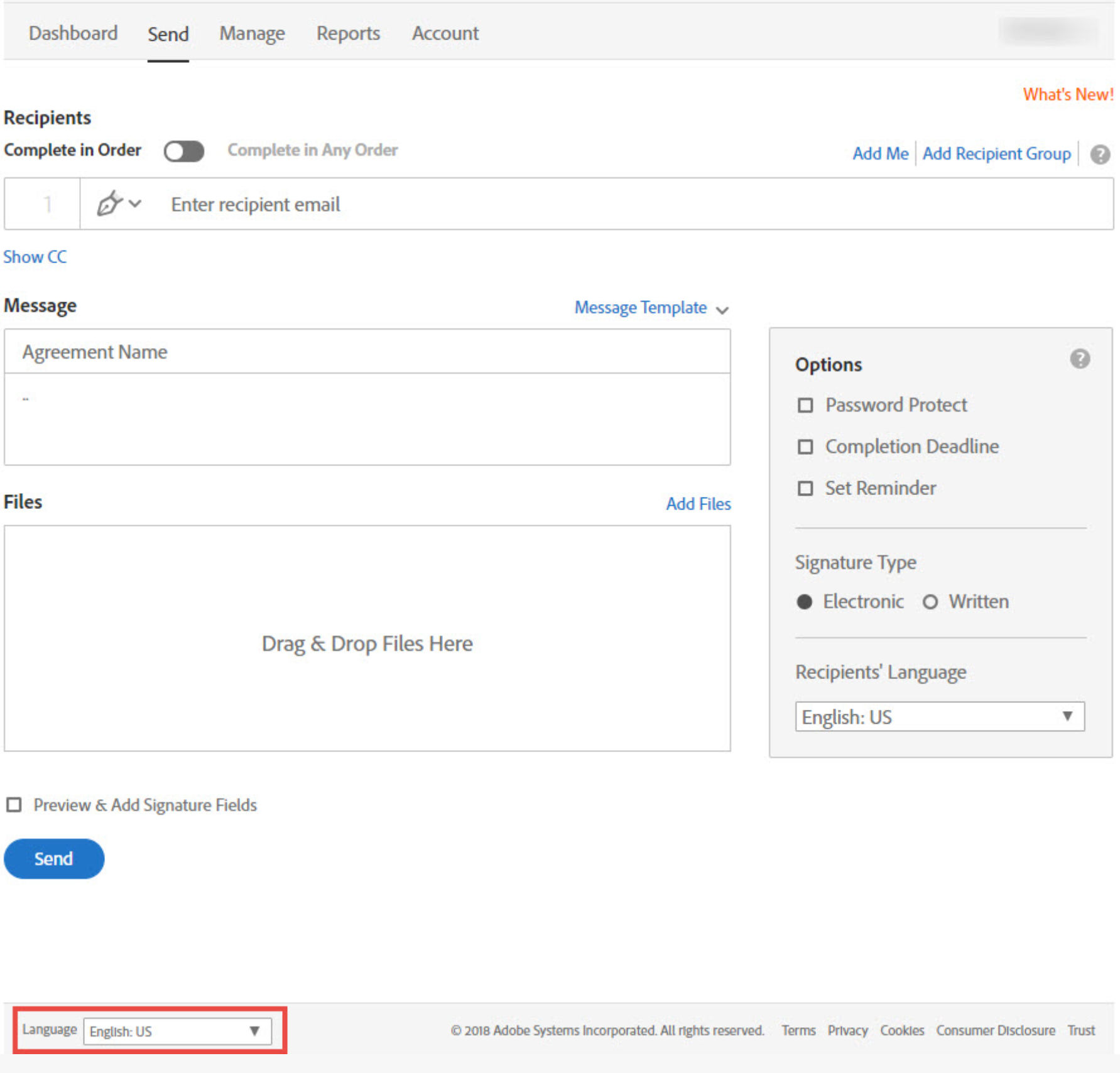The height and width of the screenshot is (1073, 1120).
Task: Open the Reports tab
Action: pos(348,33)
